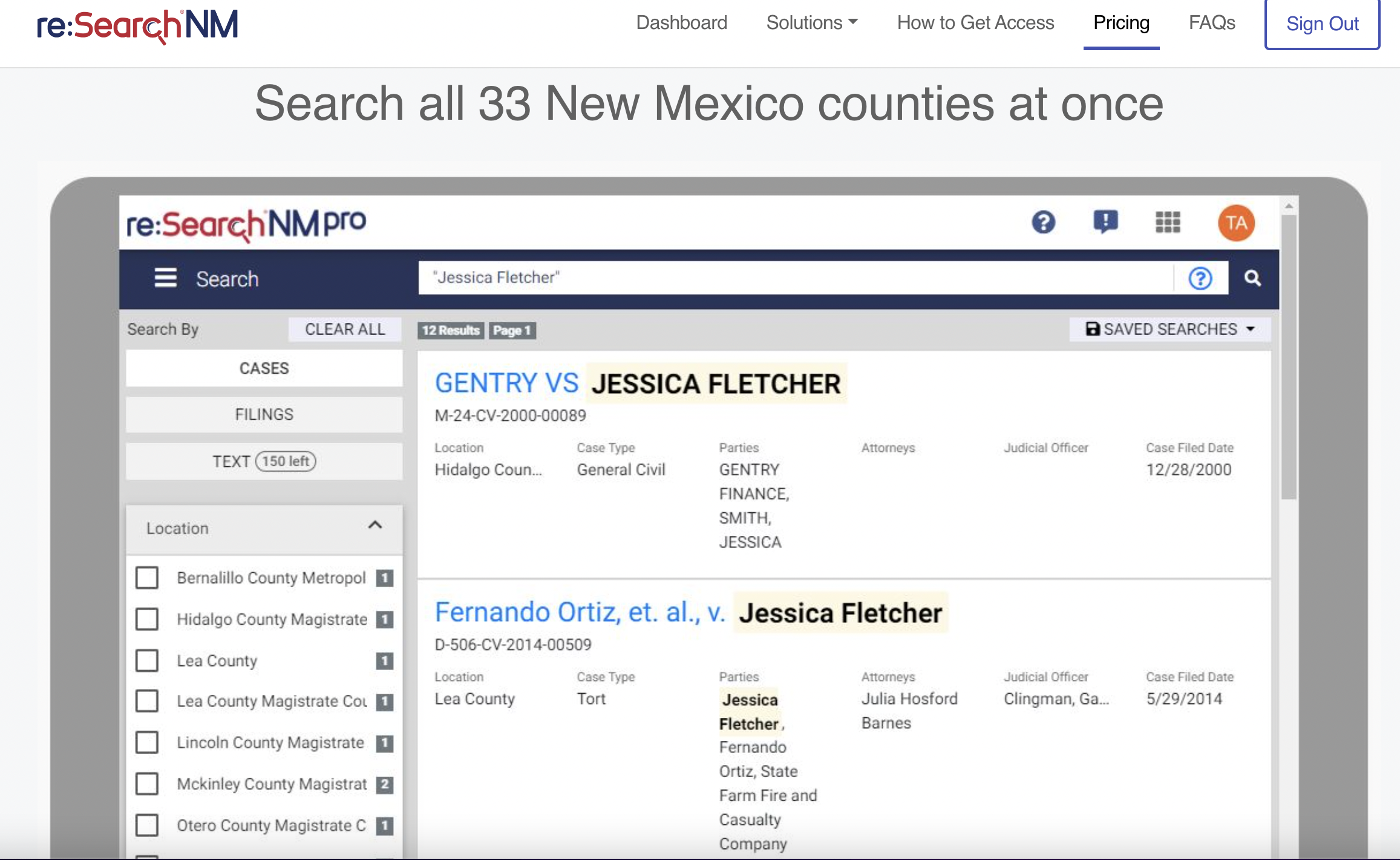The width and height of the screenshot is (1400, 860).
Task: Click the TA user avatar
Action: pyautogui.click(x=1236, y=223)
